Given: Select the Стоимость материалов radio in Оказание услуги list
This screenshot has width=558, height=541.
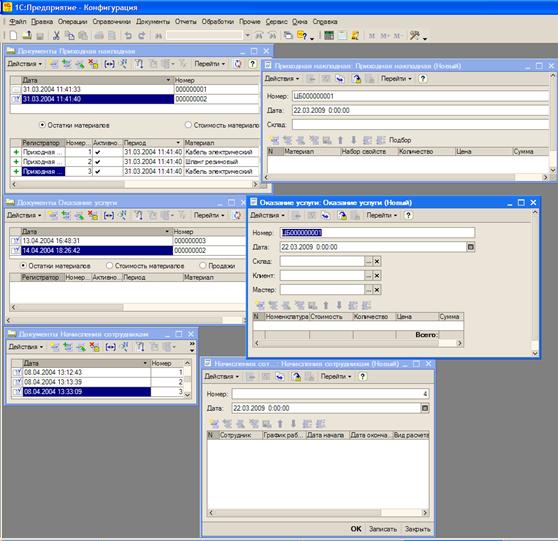Looking at the screenshot, I should 110,266.
